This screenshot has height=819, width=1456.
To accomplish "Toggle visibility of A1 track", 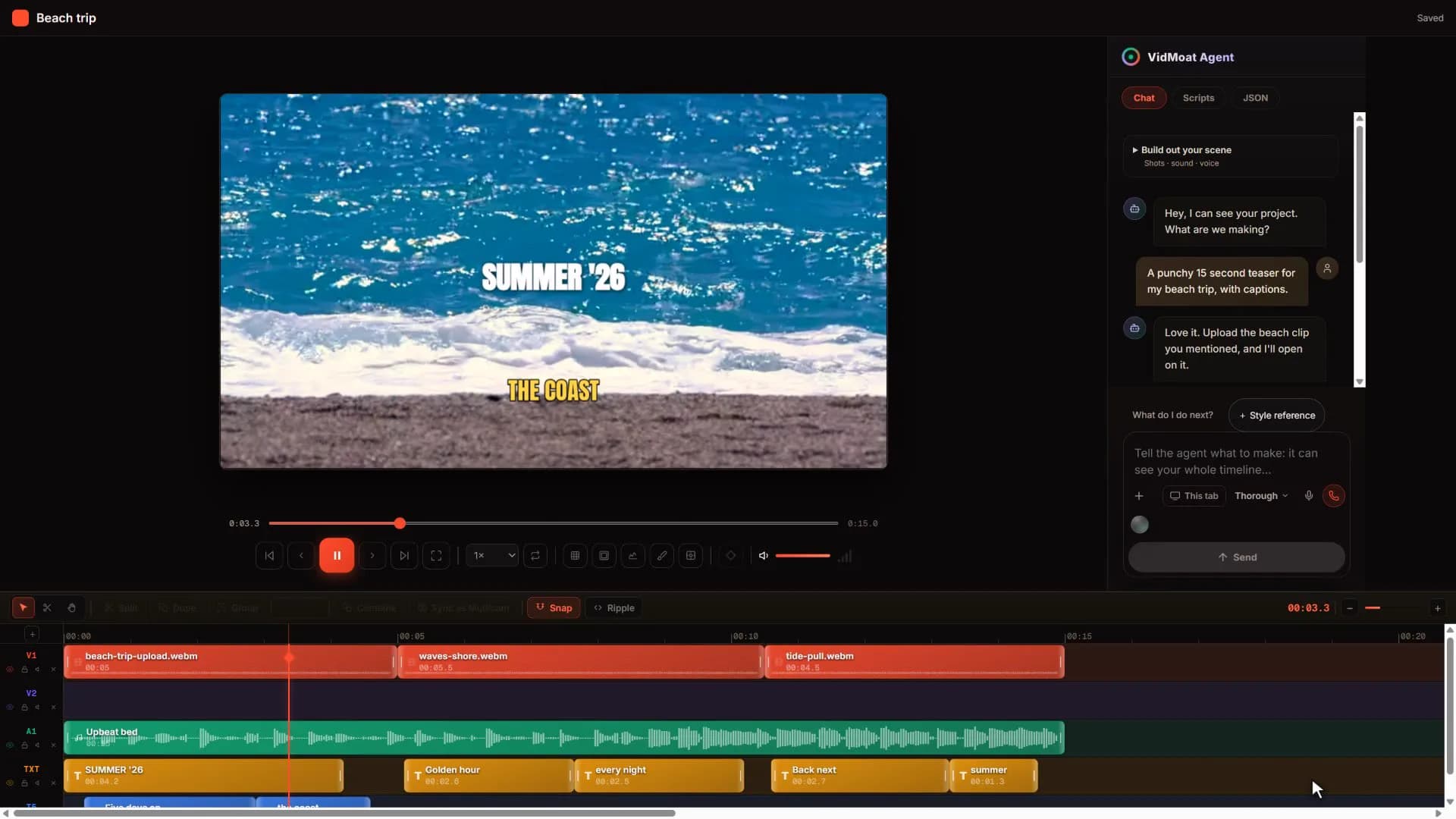I will [x=10, y=745].
